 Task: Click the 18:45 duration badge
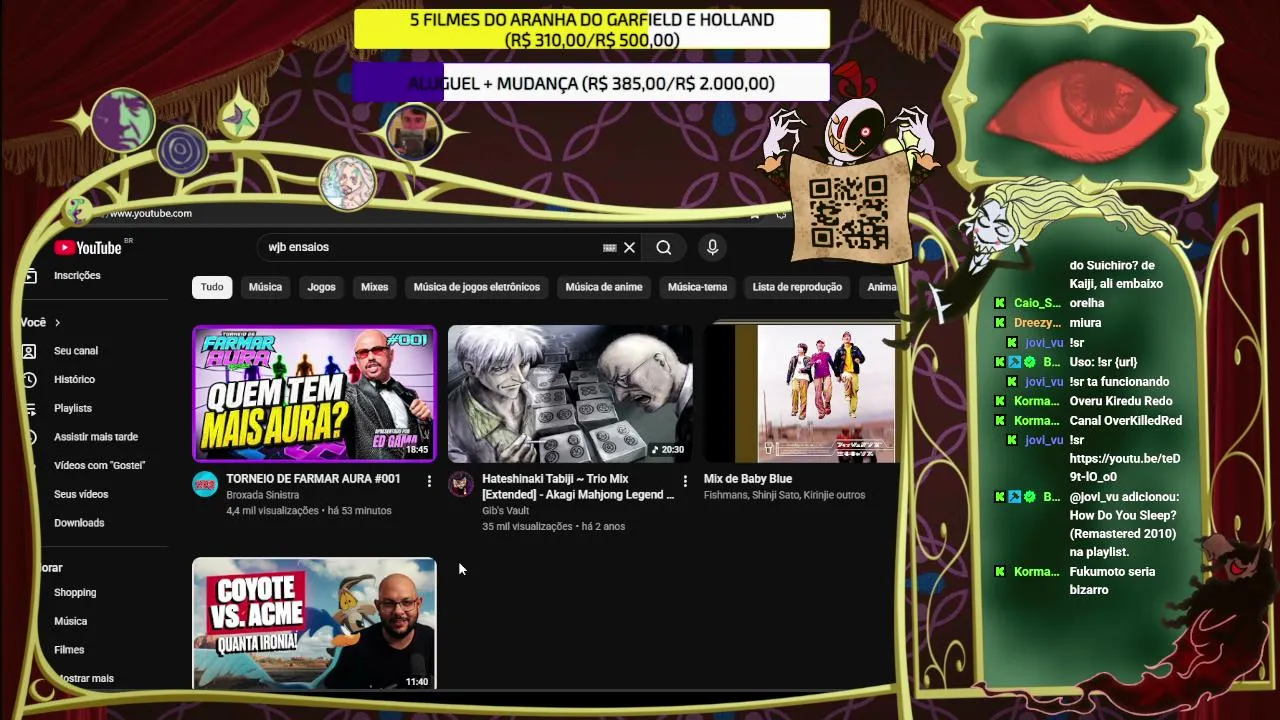click(417, 450)
